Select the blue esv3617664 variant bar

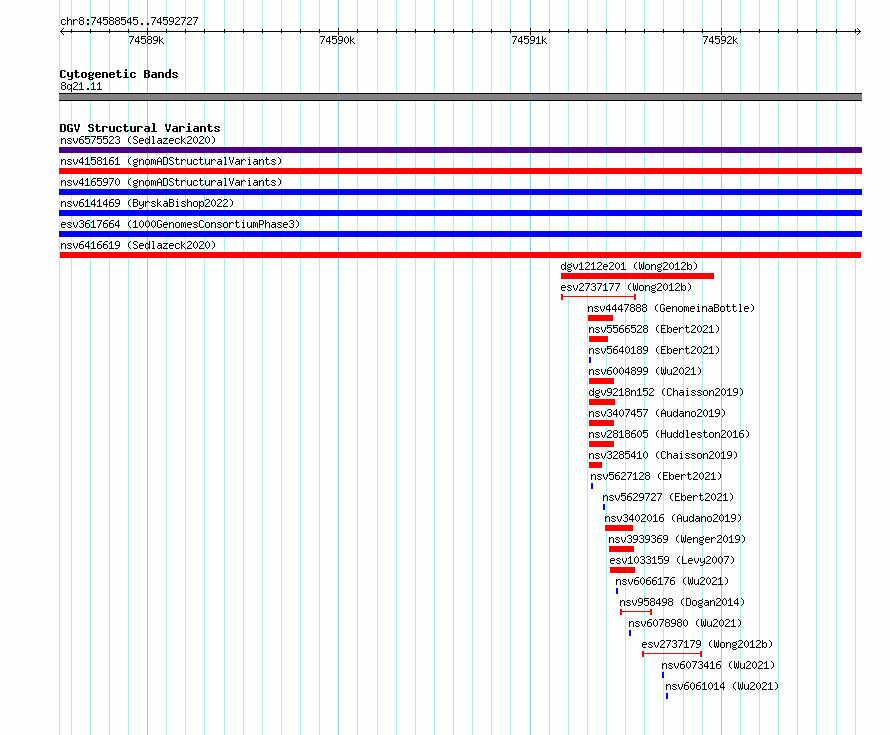click(x=460, y=234)
